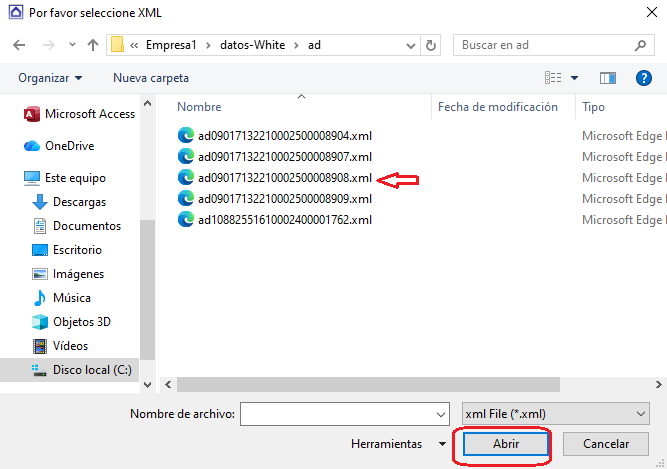Click the Nombre de archivo text field

click(x=337, y=413)
